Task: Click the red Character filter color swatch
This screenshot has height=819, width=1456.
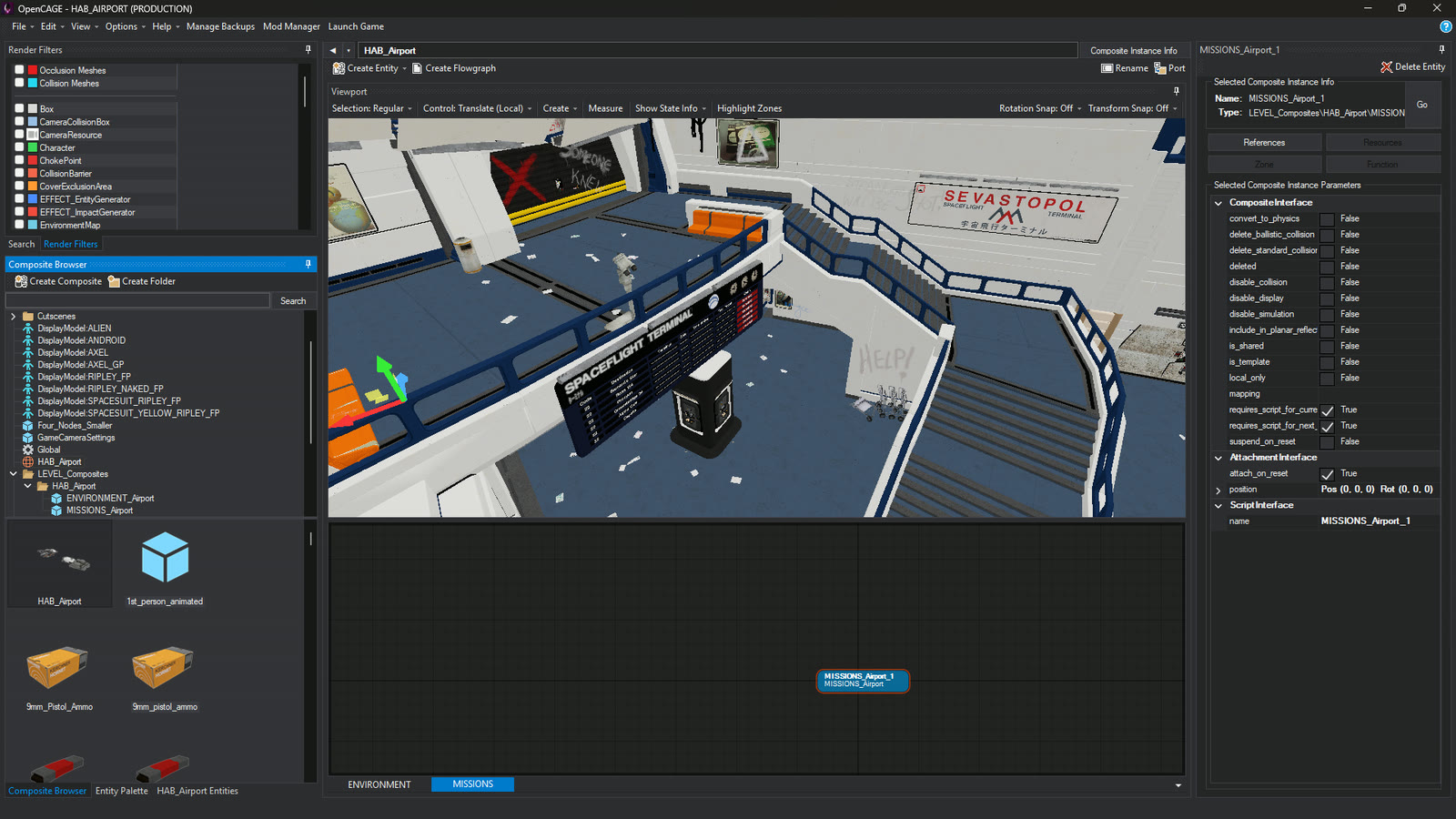Action: (x=33, y=147)
